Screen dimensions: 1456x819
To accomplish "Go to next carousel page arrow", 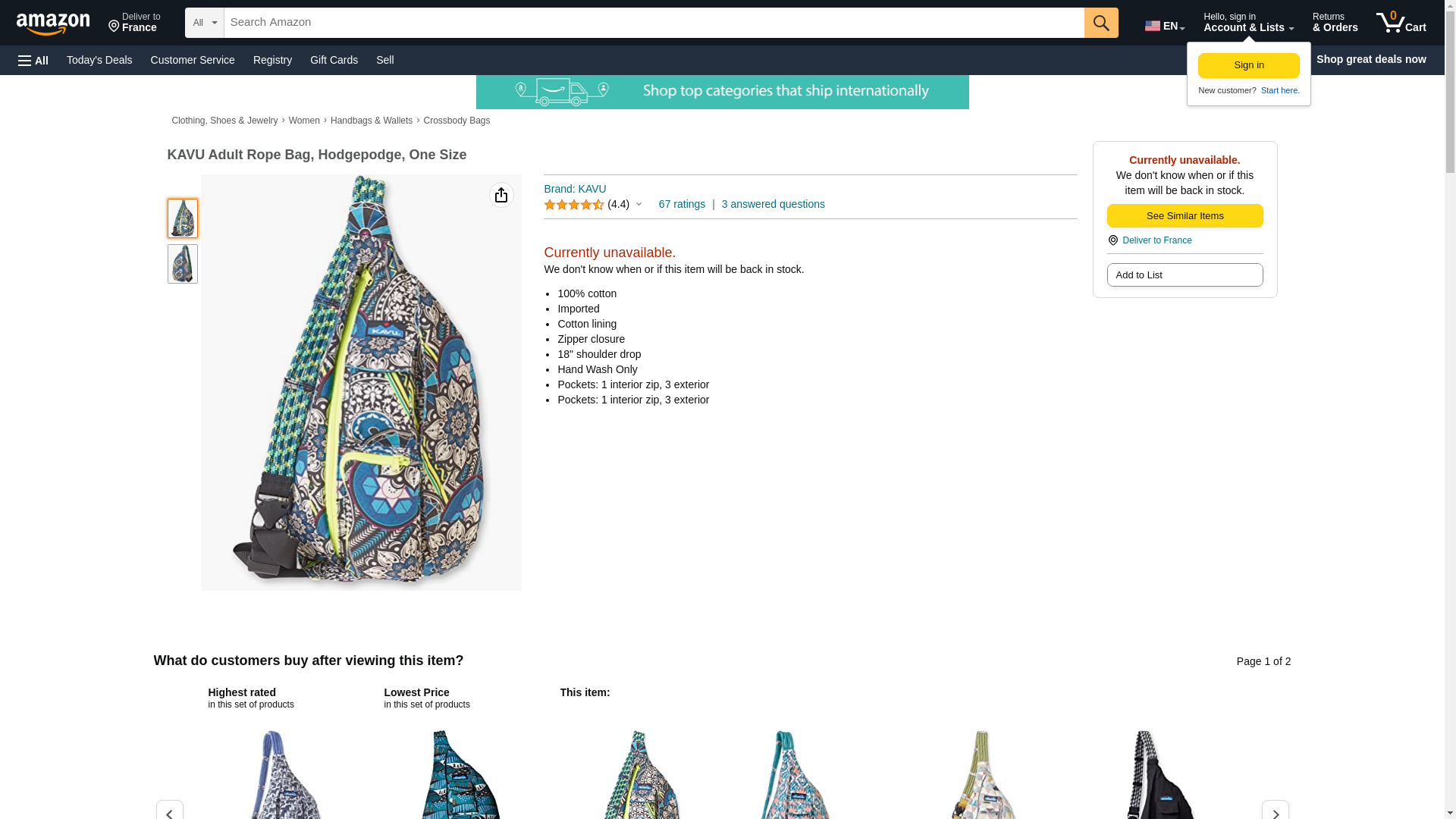I will [1275, 811].
